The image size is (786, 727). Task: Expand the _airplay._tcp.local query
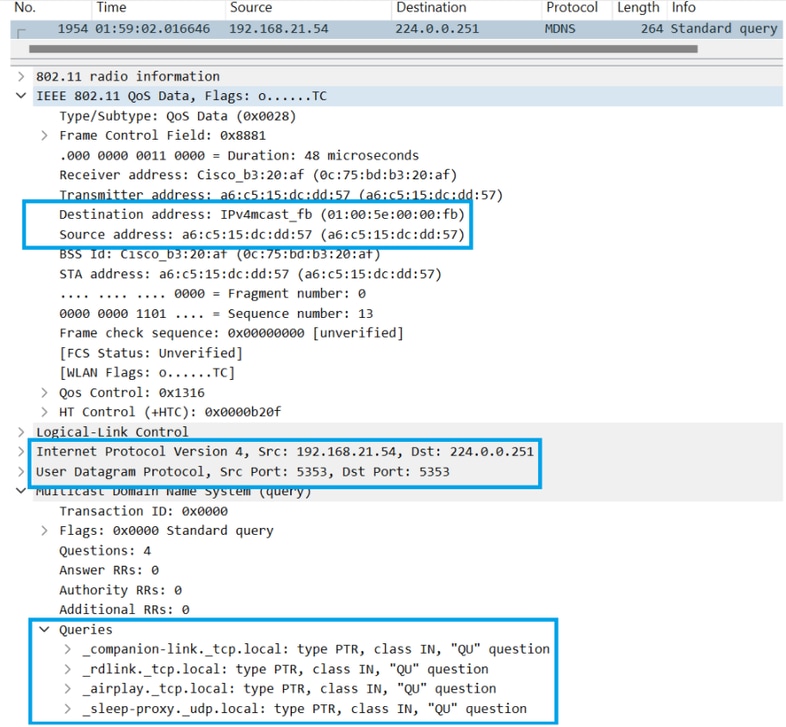[68, 689]
